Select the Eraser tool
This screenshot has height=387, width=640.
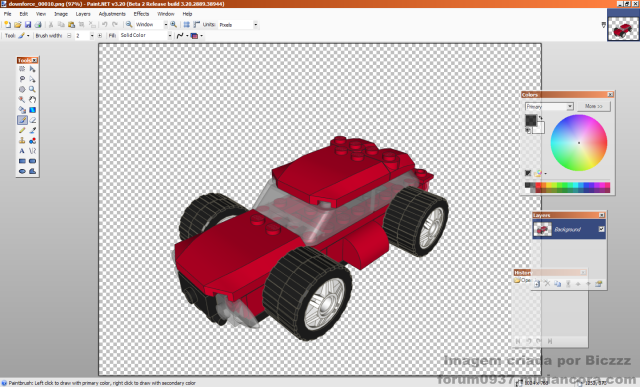click(x=32, y=120)
